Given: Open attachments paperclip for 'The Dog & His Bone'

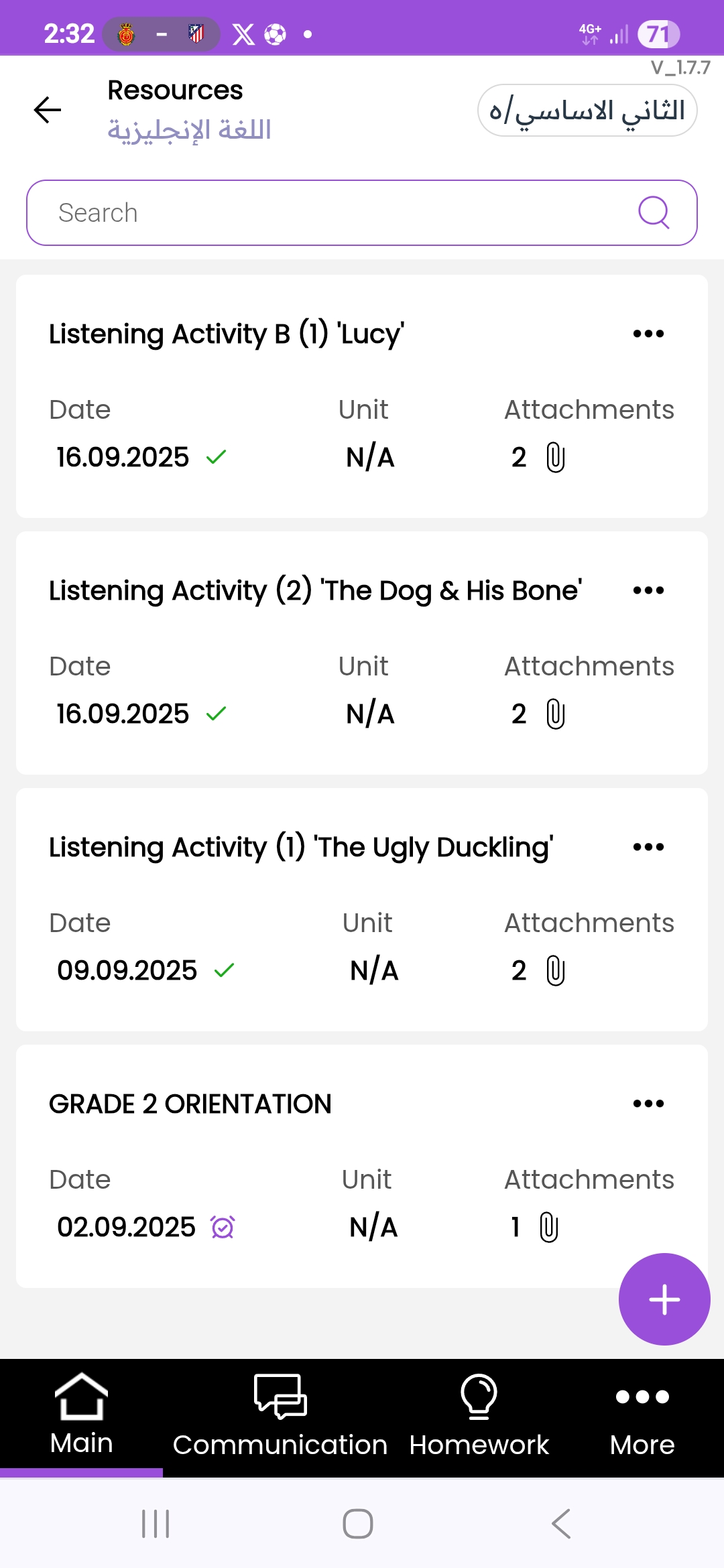Looking at the screenshot, I should point(555,714).
